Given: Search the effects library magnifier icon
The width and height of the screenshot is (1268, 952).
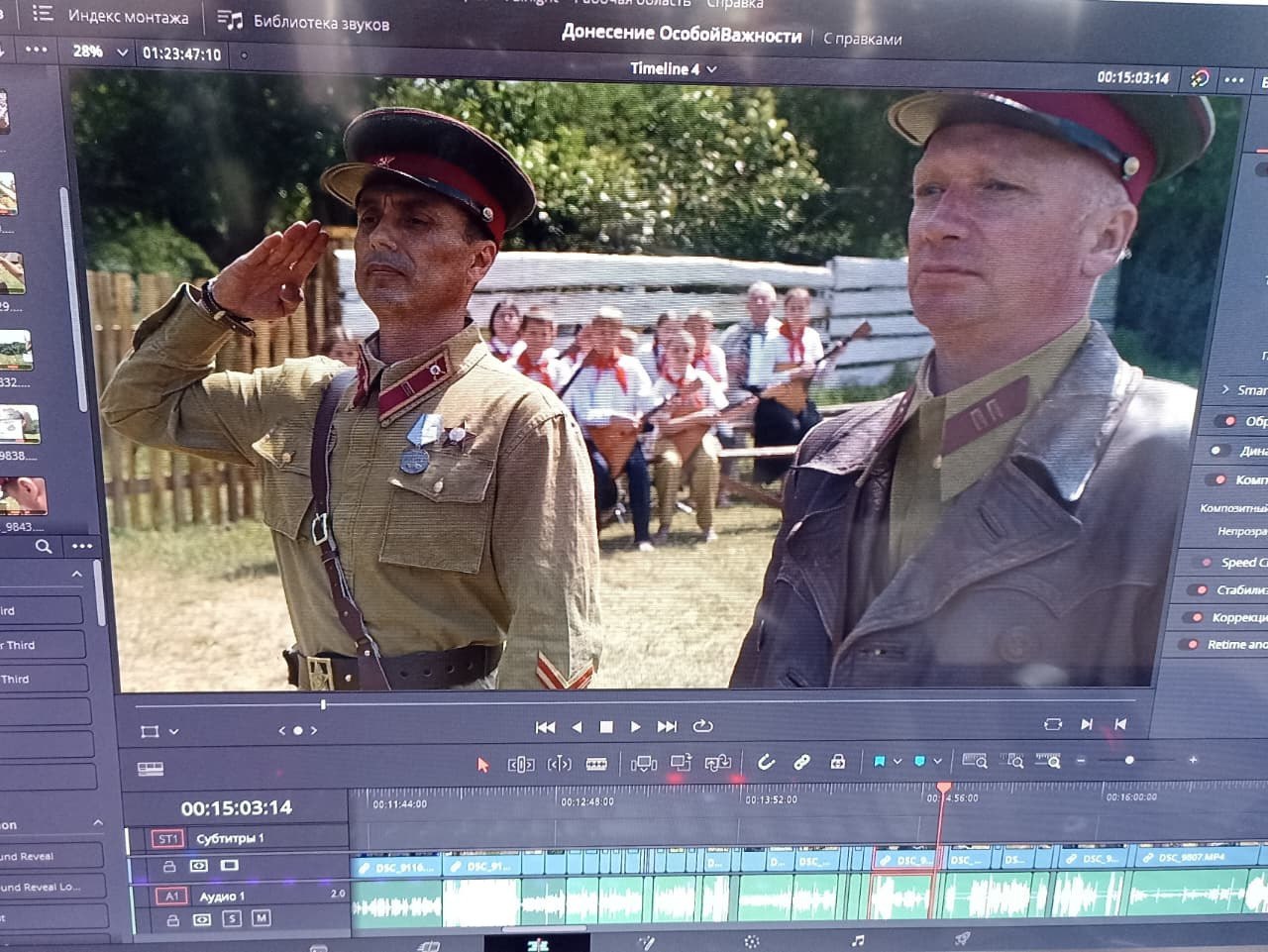Looking at the screenshot, I should pyautogui.click(x=43, y=546).
